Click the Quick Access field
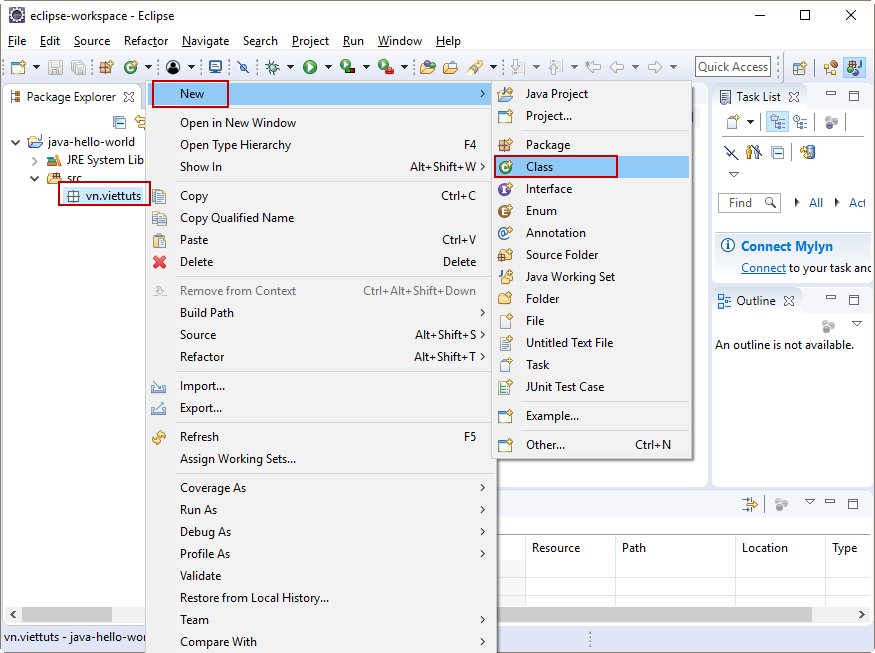Screen dimensions: 875x653 (x=733, y=67)
